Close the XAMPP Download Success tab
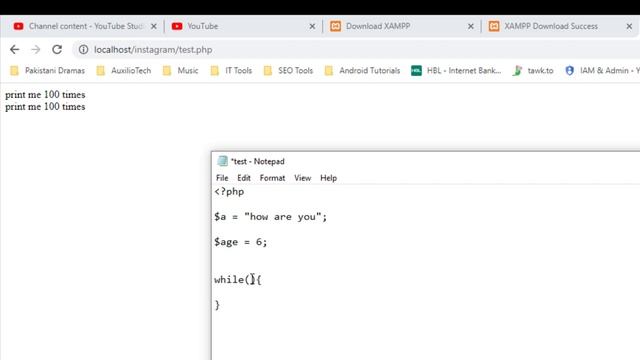The height and width of the screenshot is (360, 640). [629, 27]
